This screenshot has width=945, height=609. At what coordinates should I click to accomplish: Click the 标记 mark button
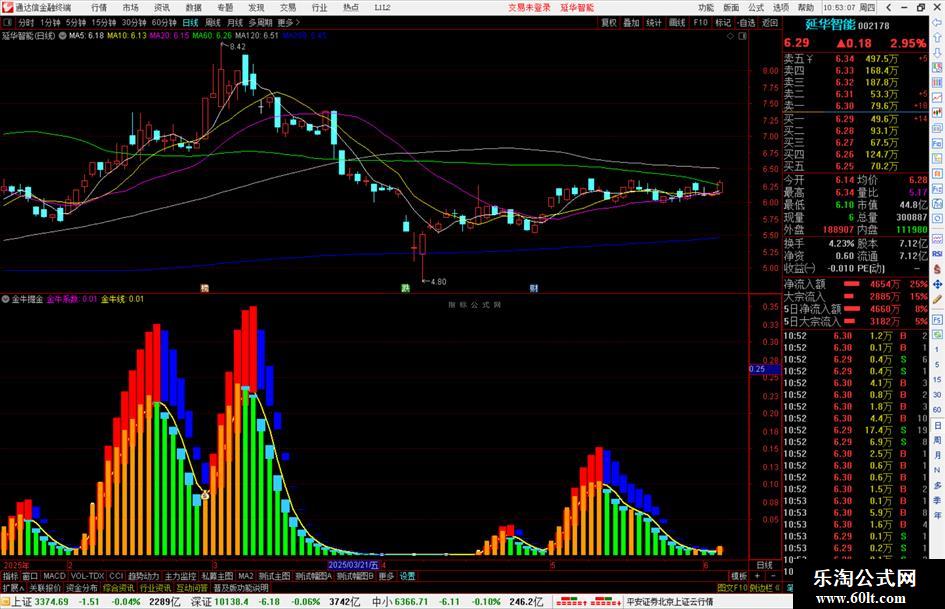pos(723,23)
